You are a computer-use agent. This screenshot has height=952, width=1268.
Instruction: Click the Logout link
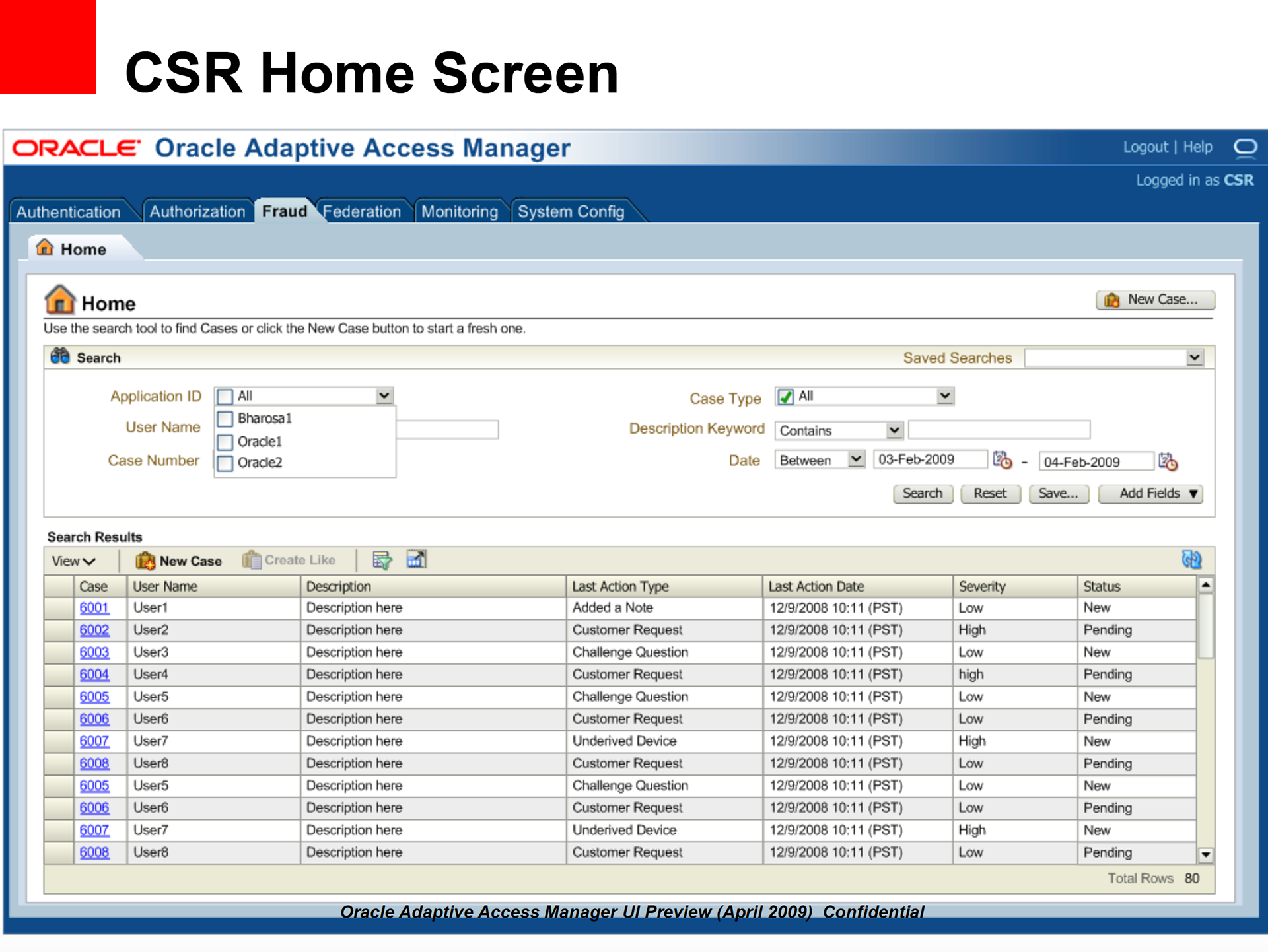1146,147
